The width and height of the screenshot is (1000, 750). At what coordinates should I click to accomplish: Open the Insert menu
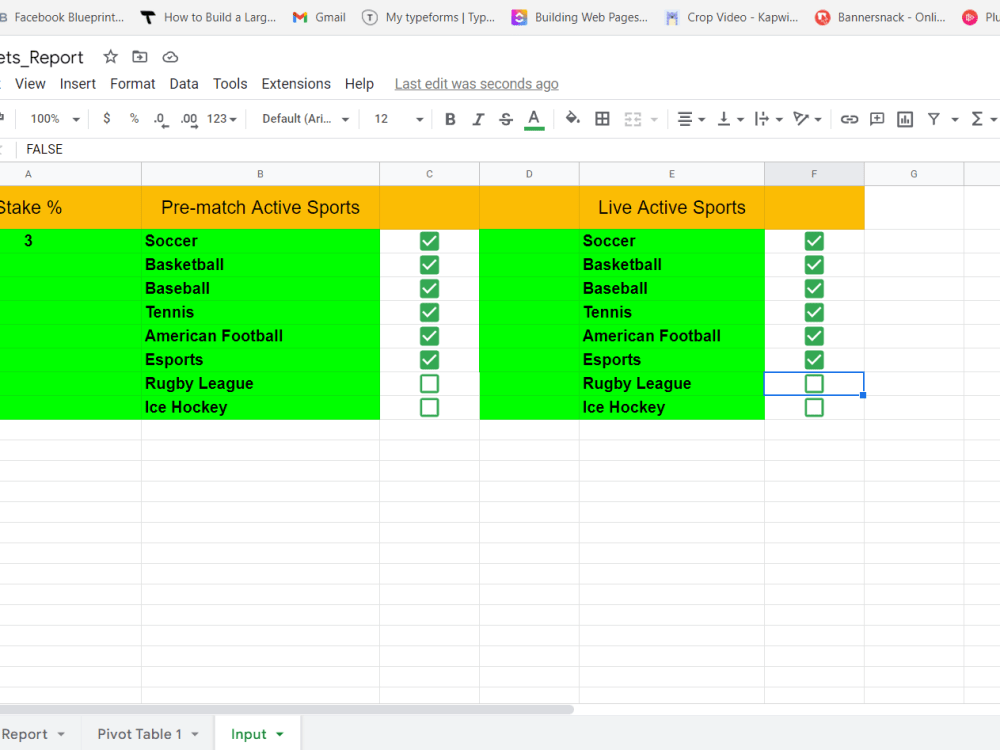(x=78, y=84)
